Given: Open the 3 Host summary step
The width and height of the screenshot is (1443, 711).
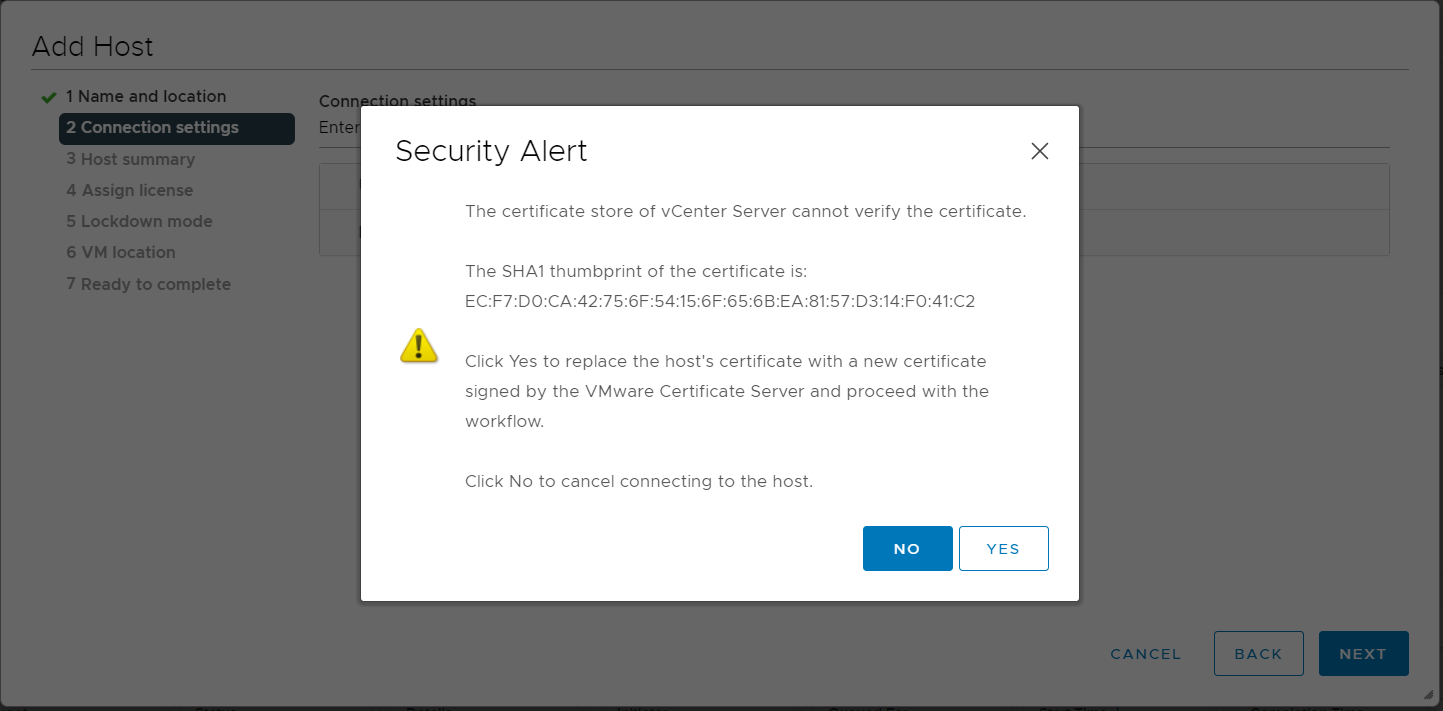Looking at the screenshot, I should [x=130, y=159].
